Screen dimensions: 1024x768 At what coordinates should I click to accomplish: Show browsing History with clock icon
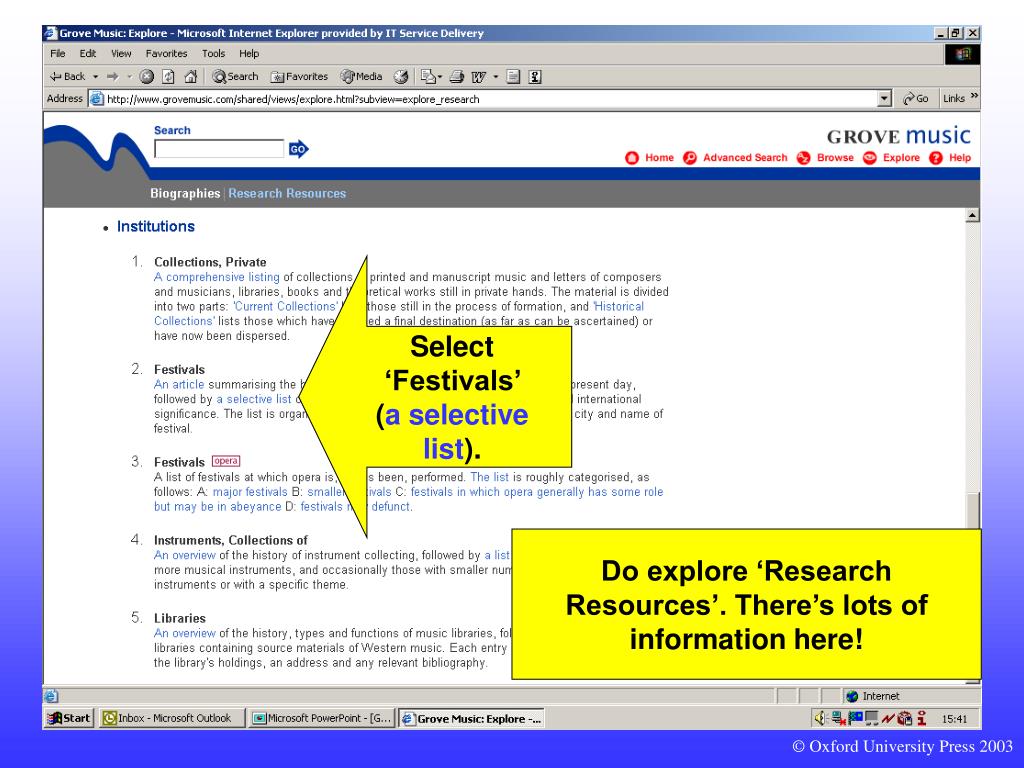point(401,77)
